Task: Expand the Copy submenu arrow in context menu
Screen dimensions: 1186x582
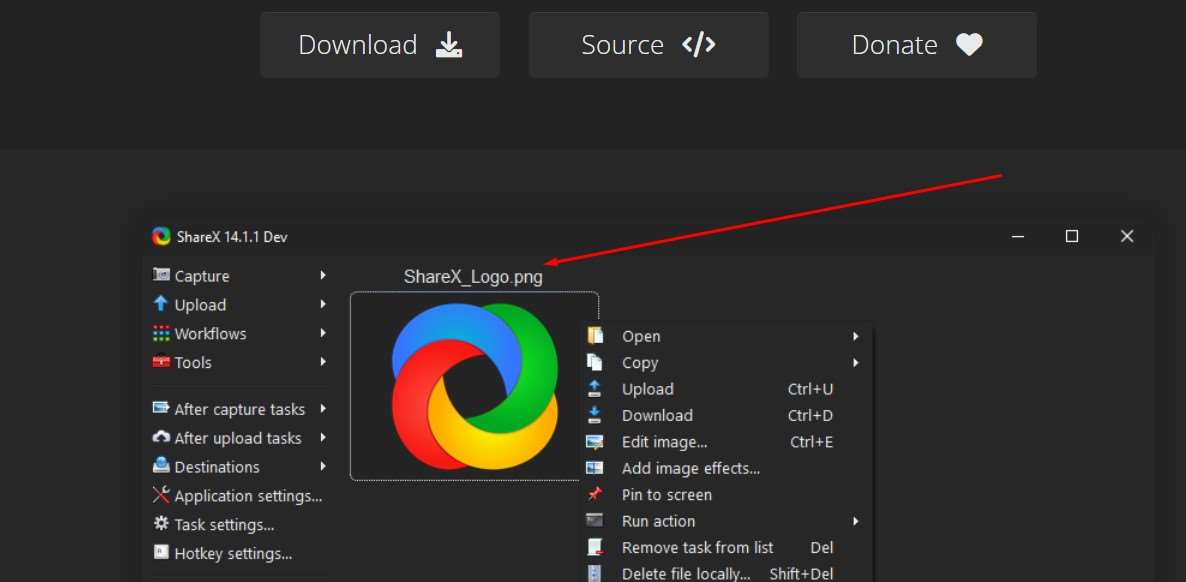Action: pyautogui.click(x=856, y=363)
